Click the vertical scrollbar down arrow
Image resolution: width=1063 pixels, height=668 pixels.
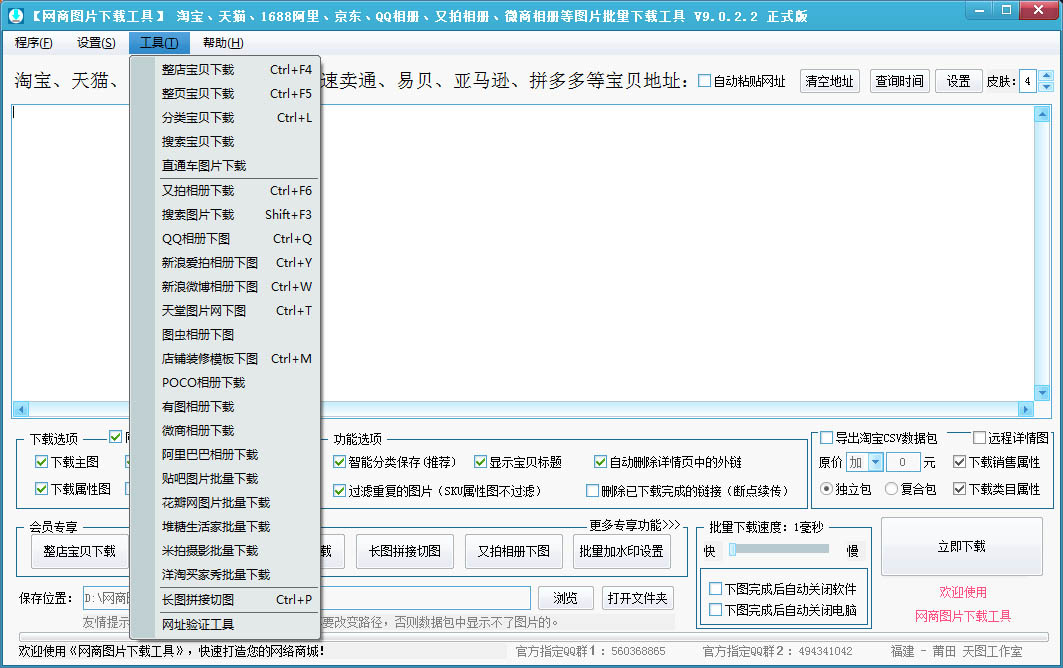(1043, 393)
